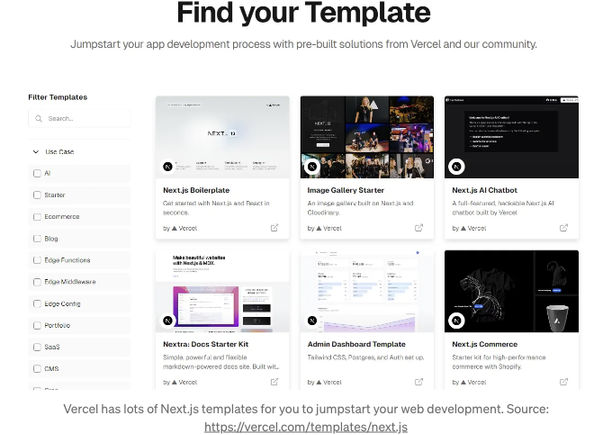Click the Next.js logo badge on Admin Dashboard Template thumbnail
612x435 pixels.
pos(312,321)
